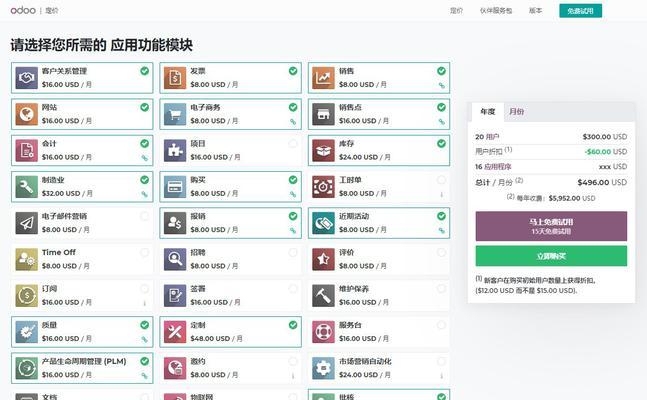The height and width of the screenshot is (400, 647).
Task: Click the 购买 credit card icon
Action: [x=175, y=187]
